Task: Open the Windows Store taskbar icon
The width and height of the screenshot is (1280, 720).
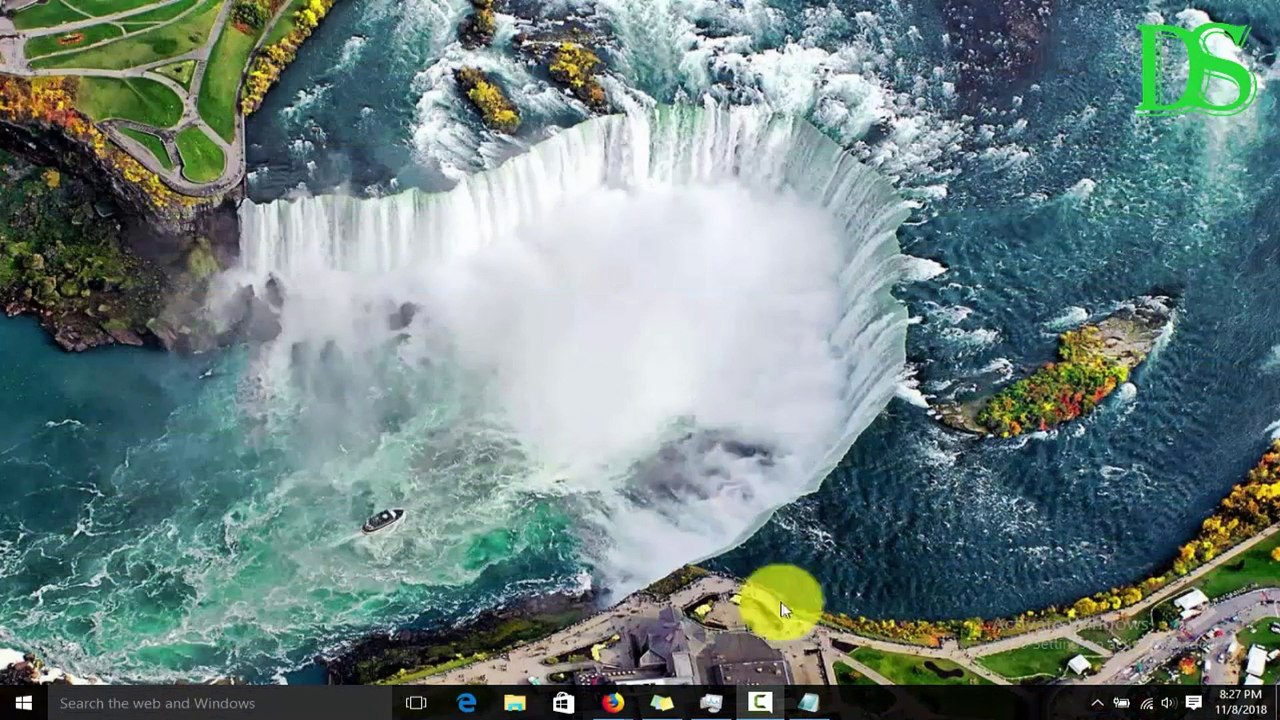Action: (x=564, y=703)
